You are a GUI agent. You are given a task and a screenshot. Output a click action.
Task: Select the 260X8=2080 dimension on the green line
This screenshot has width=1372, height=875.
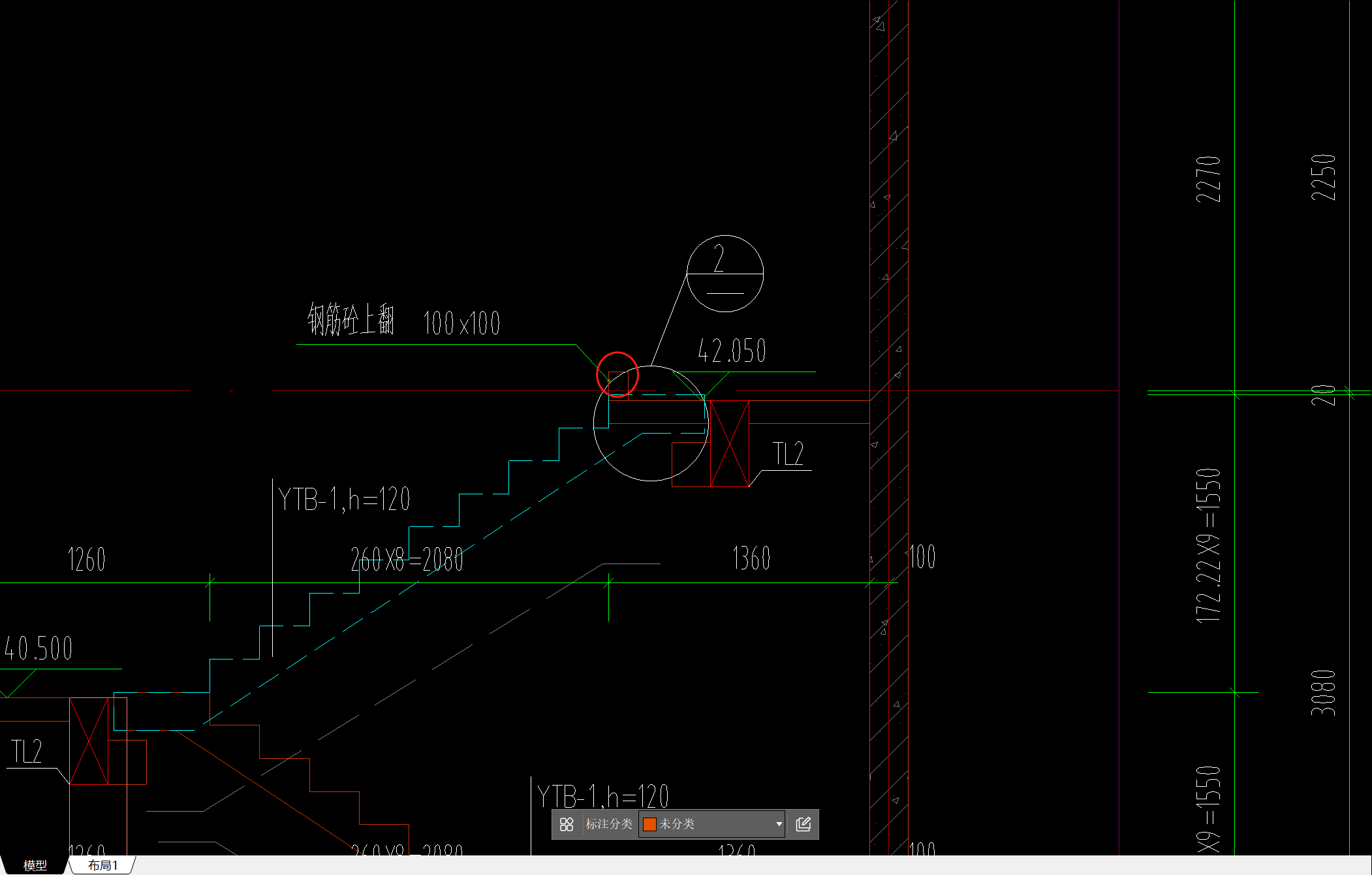point(407,560)
